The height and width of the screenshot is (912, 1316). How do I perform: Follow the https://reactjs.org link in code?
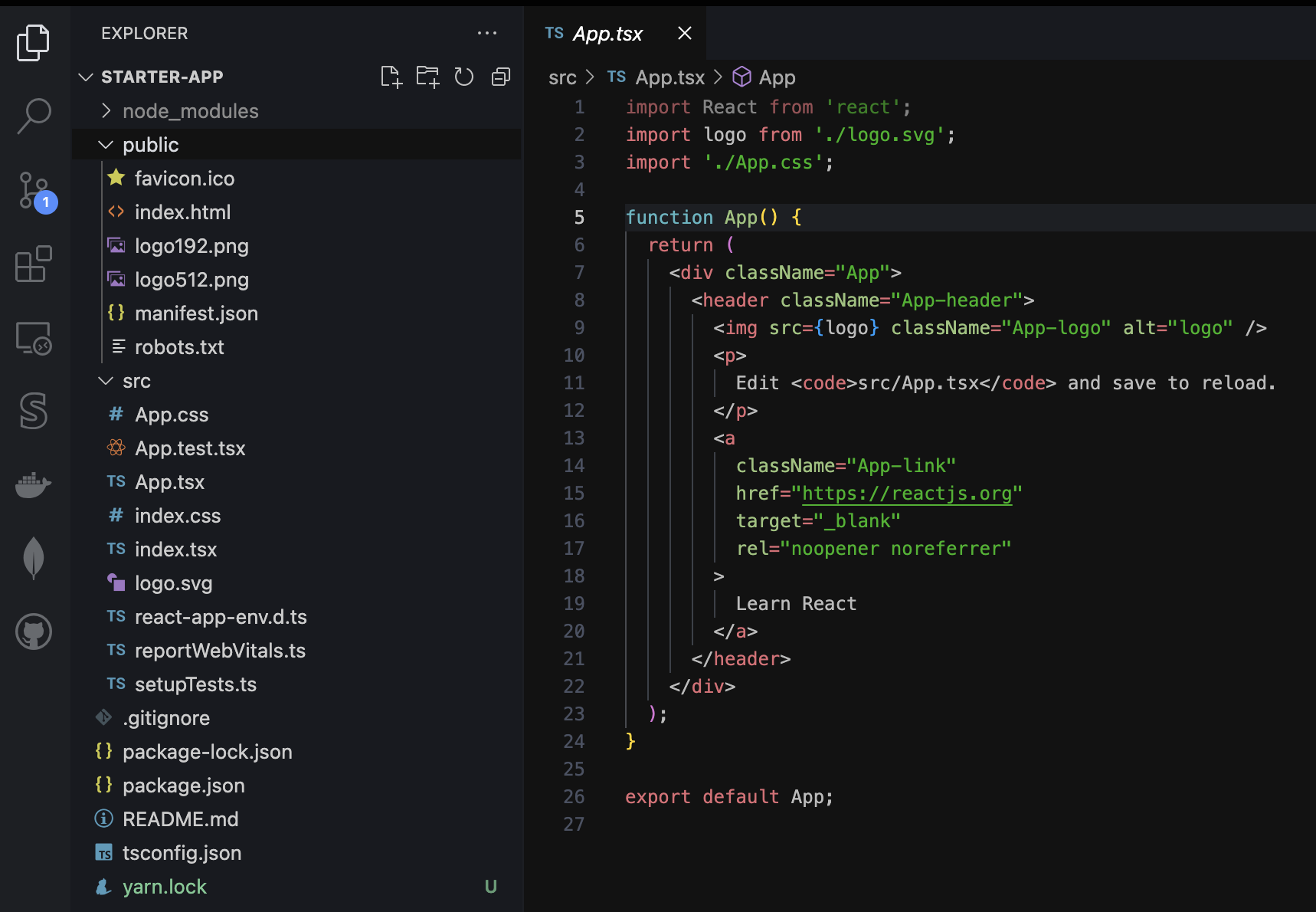click(907, 494)
